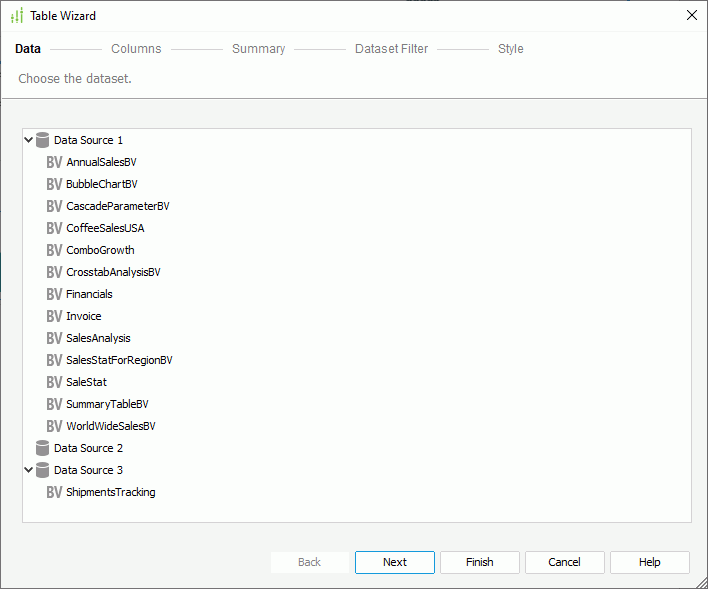Click the BV icon beside CascadeParameterBV
The height and width of the screenshot is (589, 708).
[54, 206]
